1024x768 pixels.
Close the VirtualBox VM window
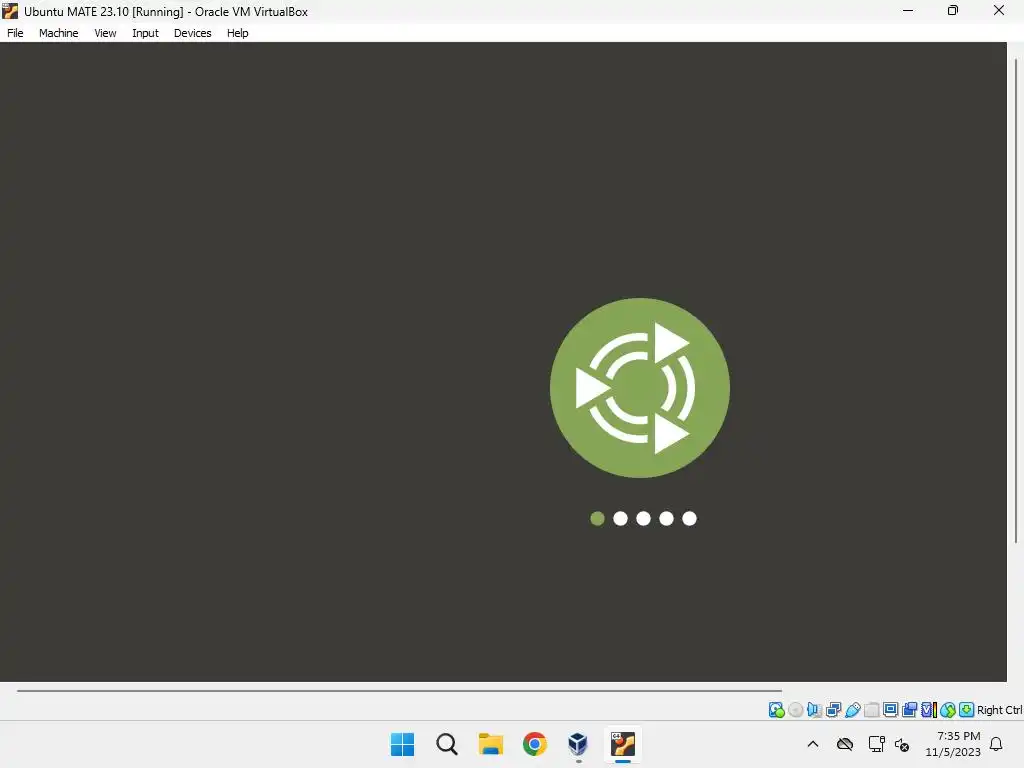pos(999,10)
